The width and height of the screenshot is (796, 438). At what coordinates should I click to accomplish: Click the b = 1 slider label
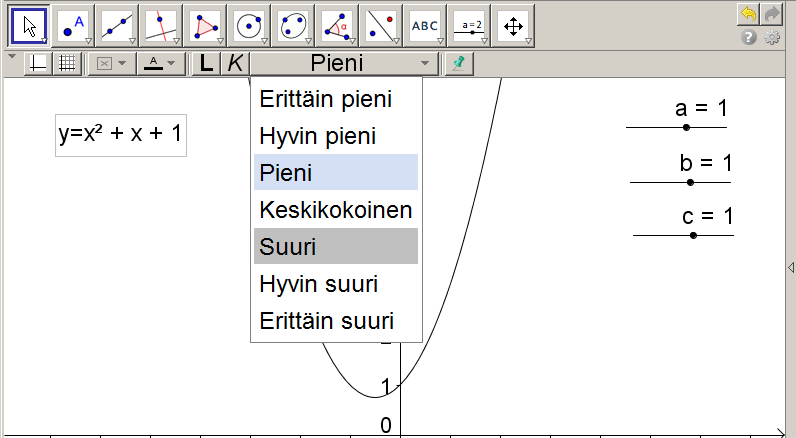pos(706,163)
